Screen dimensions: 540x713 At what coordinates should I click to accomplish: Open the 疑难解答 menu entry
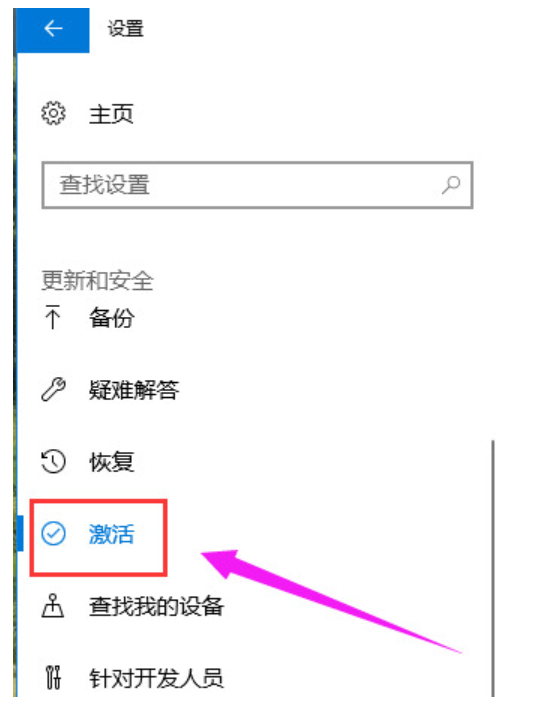tap(134, 390)
